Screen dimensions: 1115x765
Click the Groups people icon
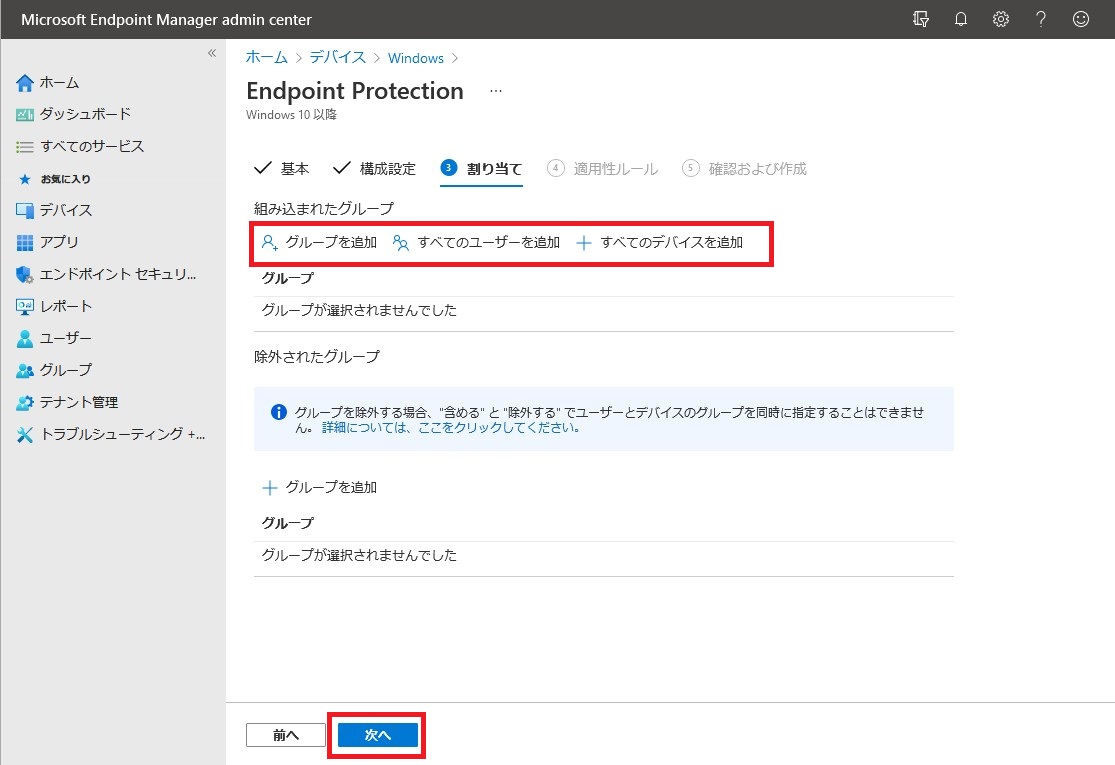tap(25, 370)
